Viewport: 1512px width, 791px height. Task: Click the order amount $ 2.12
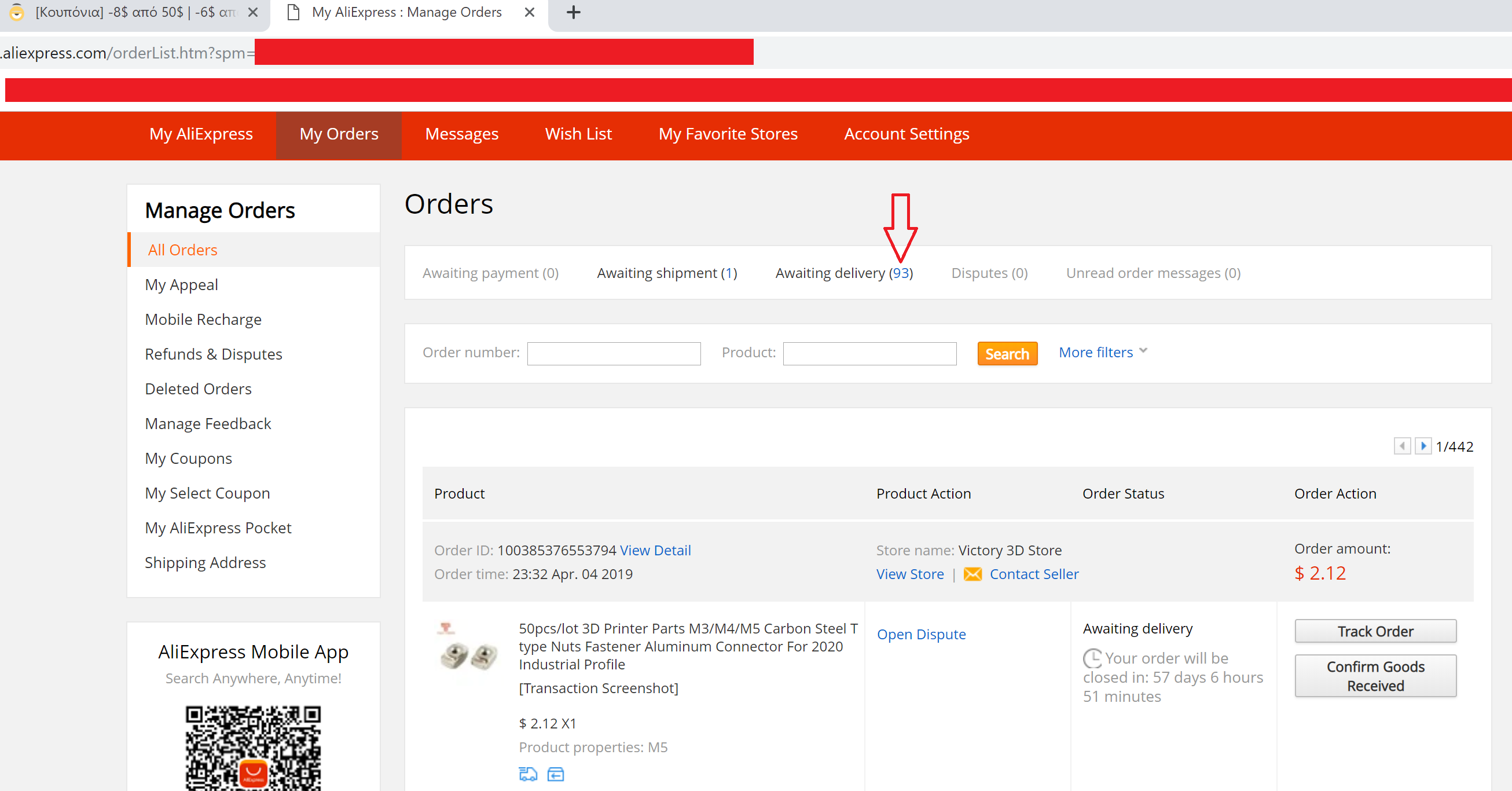coord(1320,573)
